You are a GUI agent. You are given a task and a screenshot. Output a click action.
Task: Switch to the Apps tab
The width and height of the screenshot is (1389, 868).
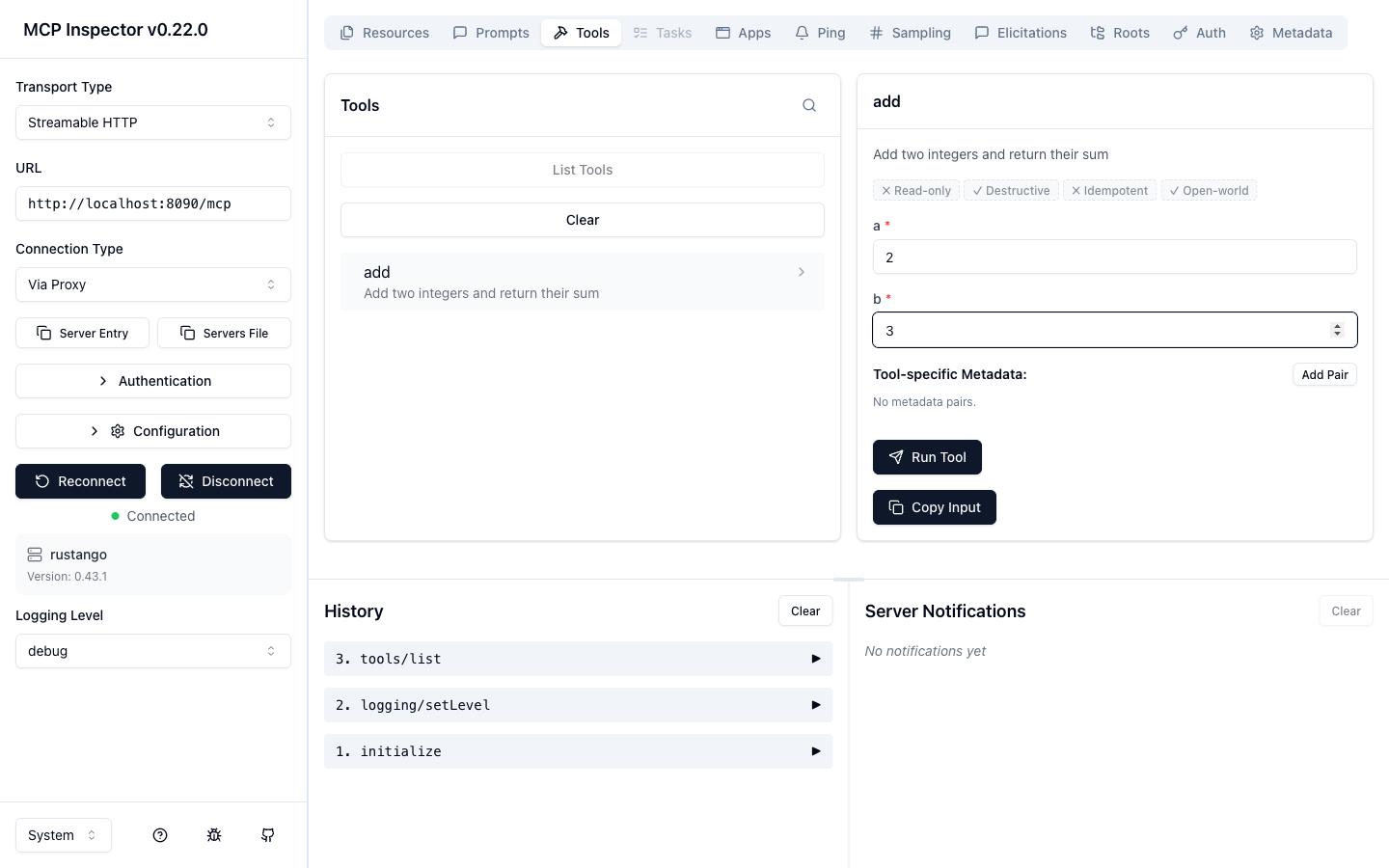click(x=743, y=33)
